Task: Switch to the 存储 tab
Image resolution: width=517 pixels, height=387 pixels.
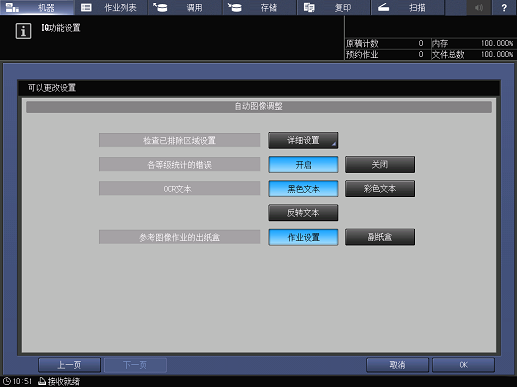Action: click(x=259, y=7)
